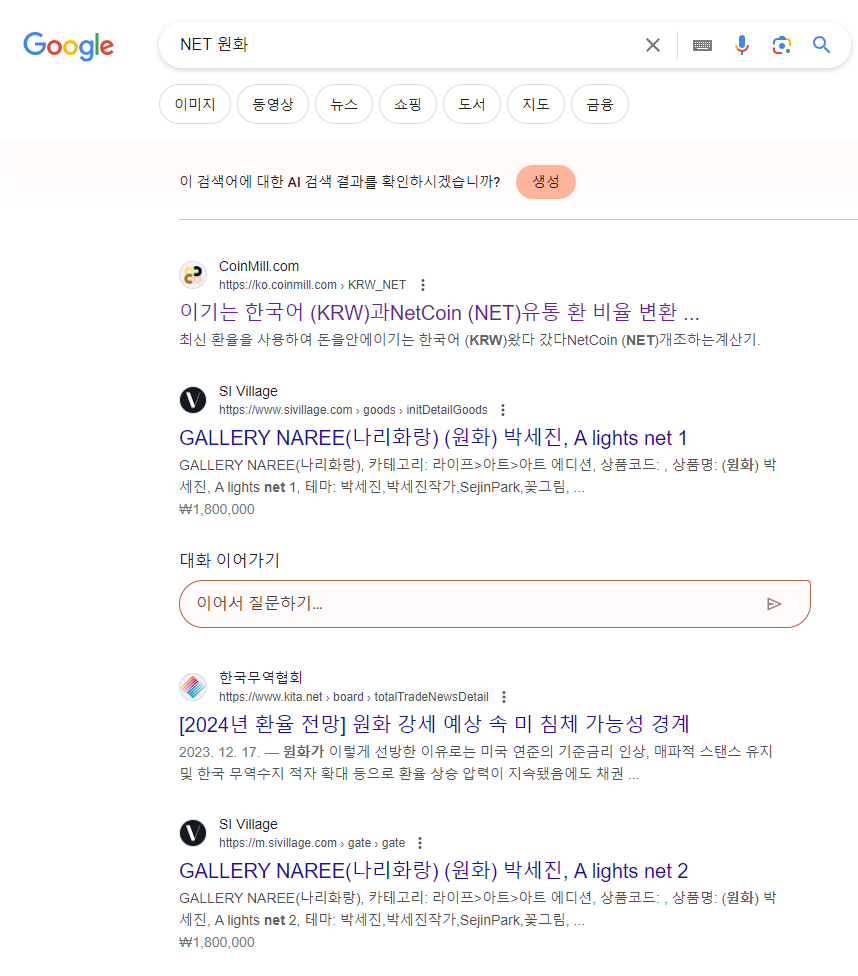The image size is (858, 976).
Task: Start voice search with the microphone icon
Action: point(741,45)
